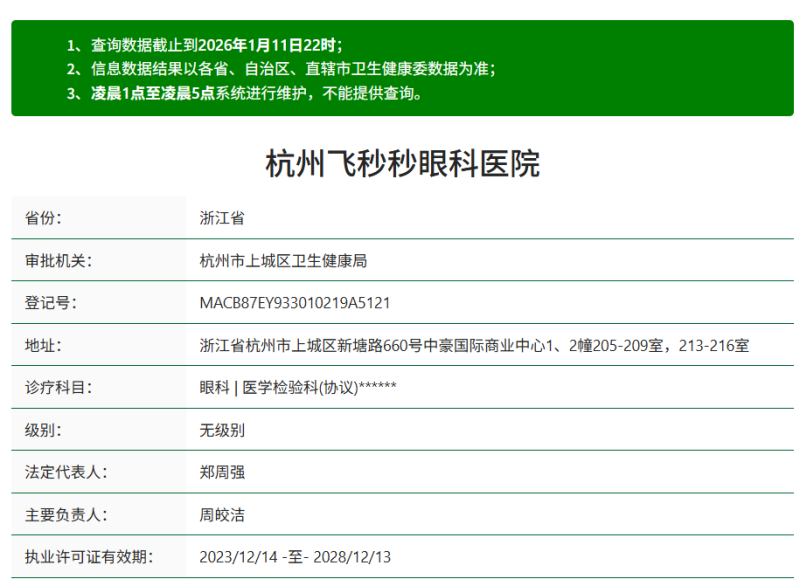Viewport: 800px width, 586px height.
Task: Select the 诊疗科目 label
Action: [x=59, y=388]
